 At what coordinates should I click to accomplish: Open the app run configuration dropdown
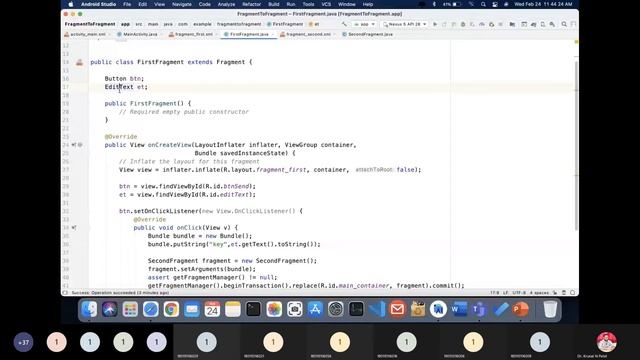(364, 24)
